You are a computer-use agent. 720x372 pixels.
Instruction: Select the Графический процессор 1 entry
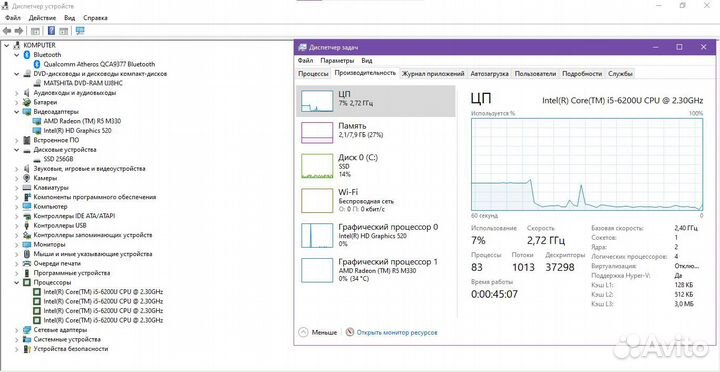[x=376, y=270]
